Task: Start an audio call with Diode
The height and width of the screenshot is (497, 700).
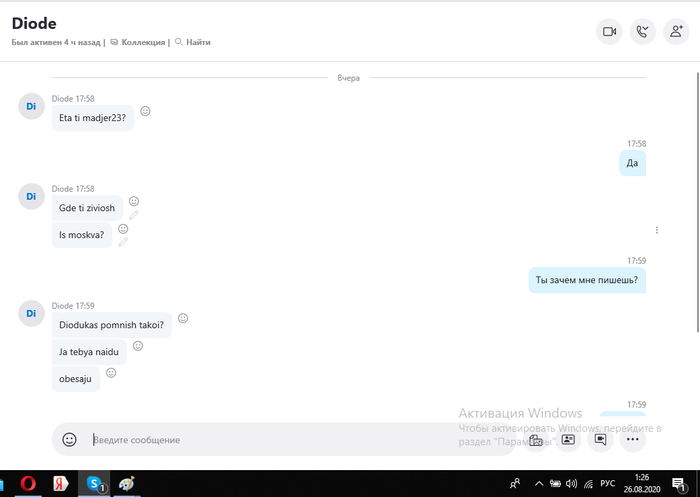Action: [x=642, y=32]
